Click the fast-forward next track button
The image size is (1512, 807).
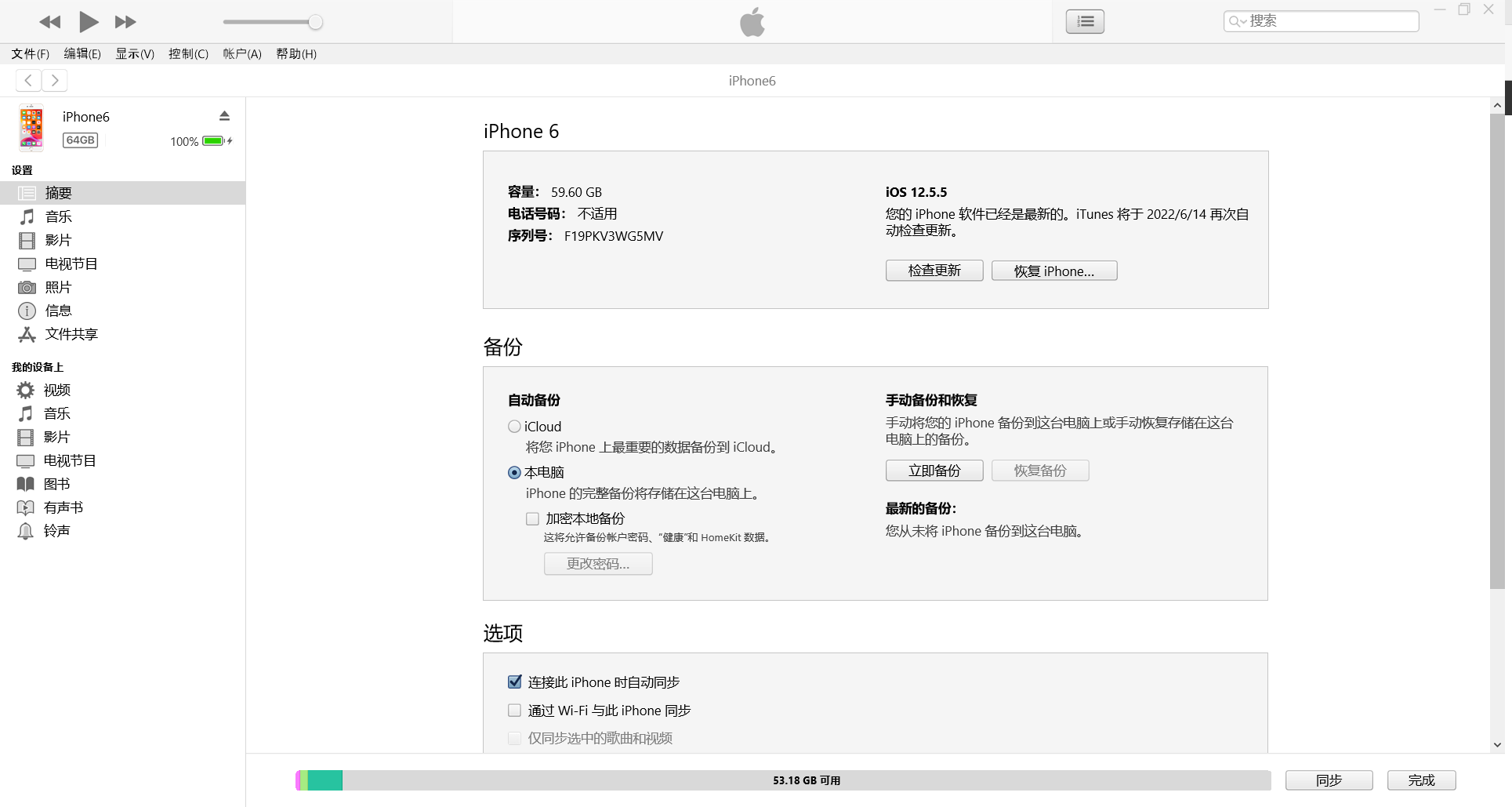pos(125,22)
